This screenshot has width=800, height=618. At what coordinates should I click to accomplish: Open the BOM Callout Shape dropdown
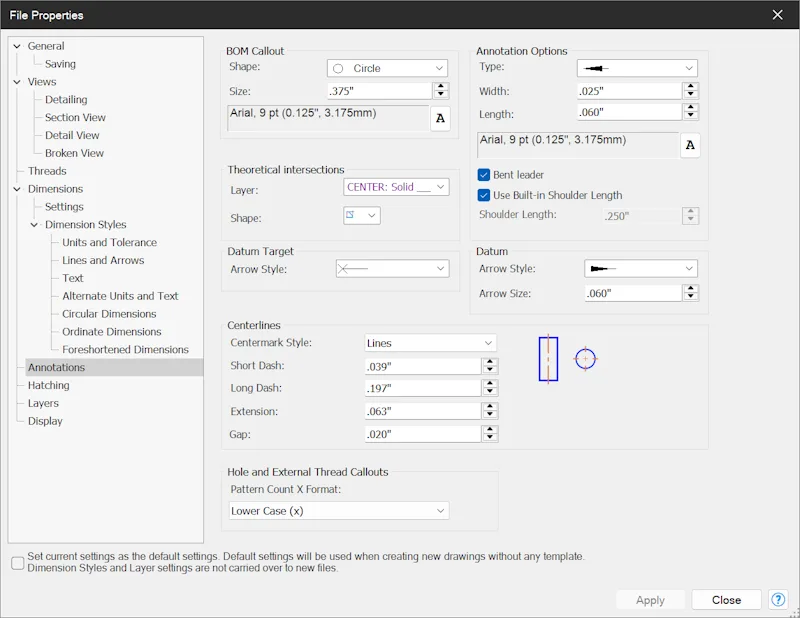pos(387,68)
